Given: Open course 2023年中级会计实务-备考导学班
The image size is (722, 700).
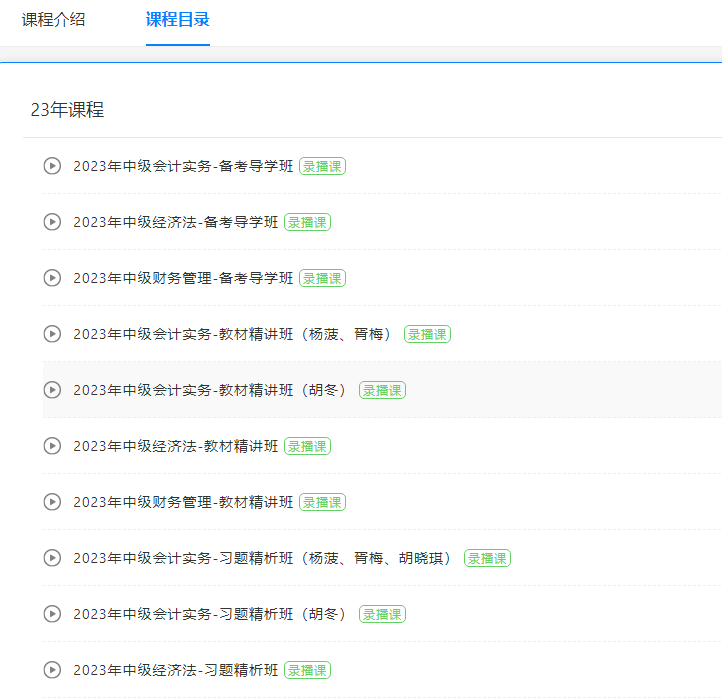Looking at the screenshot, I should point(183,166).
